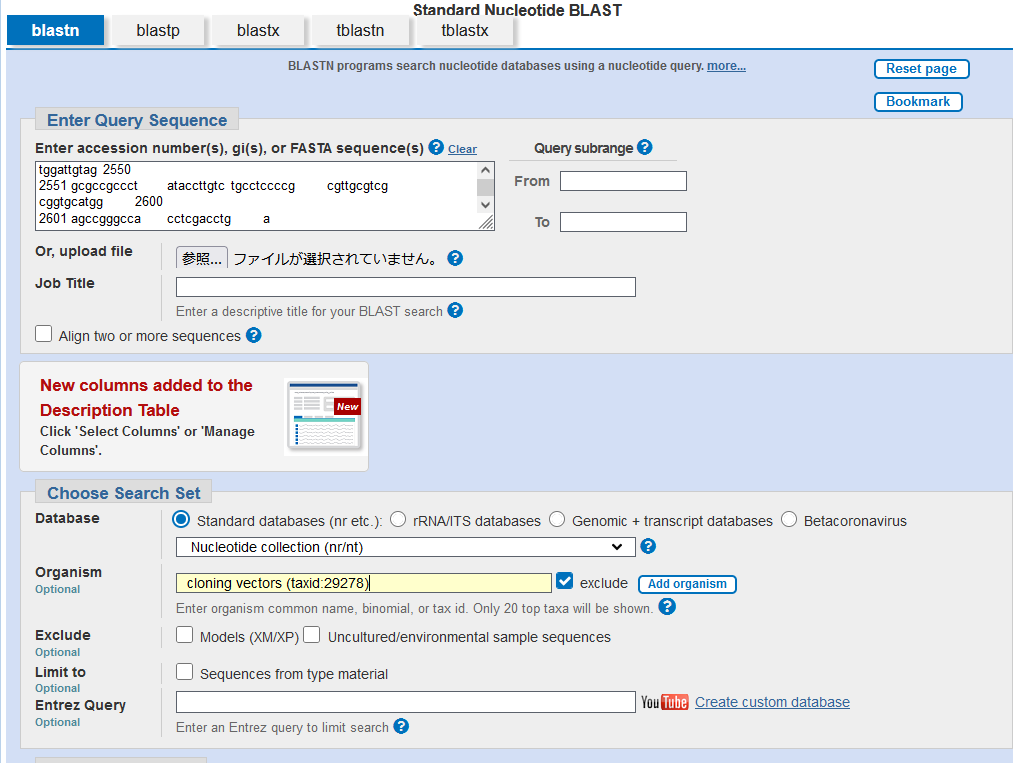Screen dimensions: 1013x763
Task: Switch to the blastp tab
Action: click(x=158, y=30)
